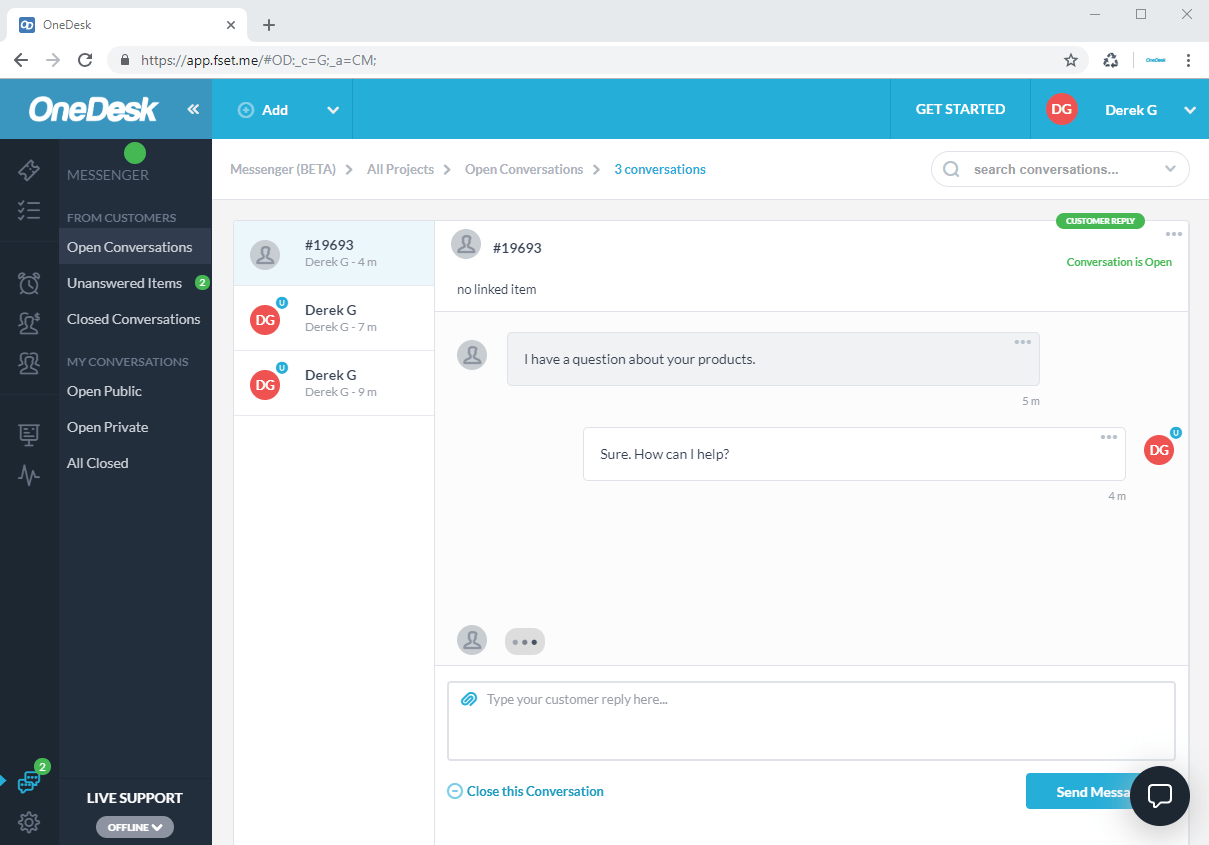This screenshot has height=845, width=1209.
Task: Open the Tasks checklist icon in sidebar
Action: click(29, 210)
